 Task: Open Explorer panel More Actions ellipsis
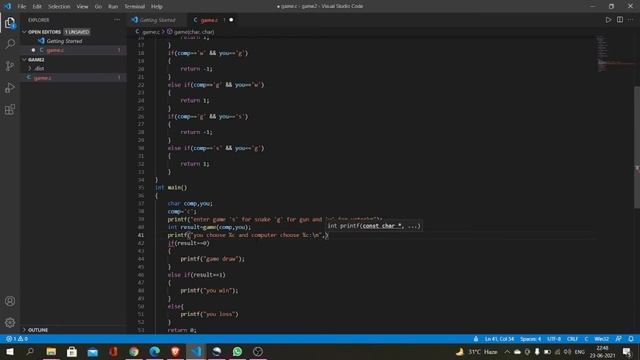click(117, 20)
